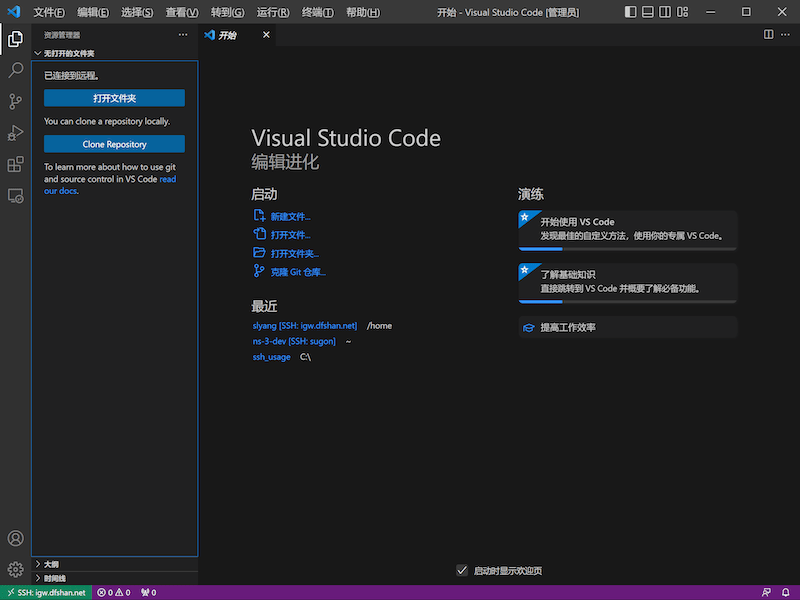Open Customize Layout icon in title bar
The width and height of the screenshot is (800, 600).
(682, 12)
